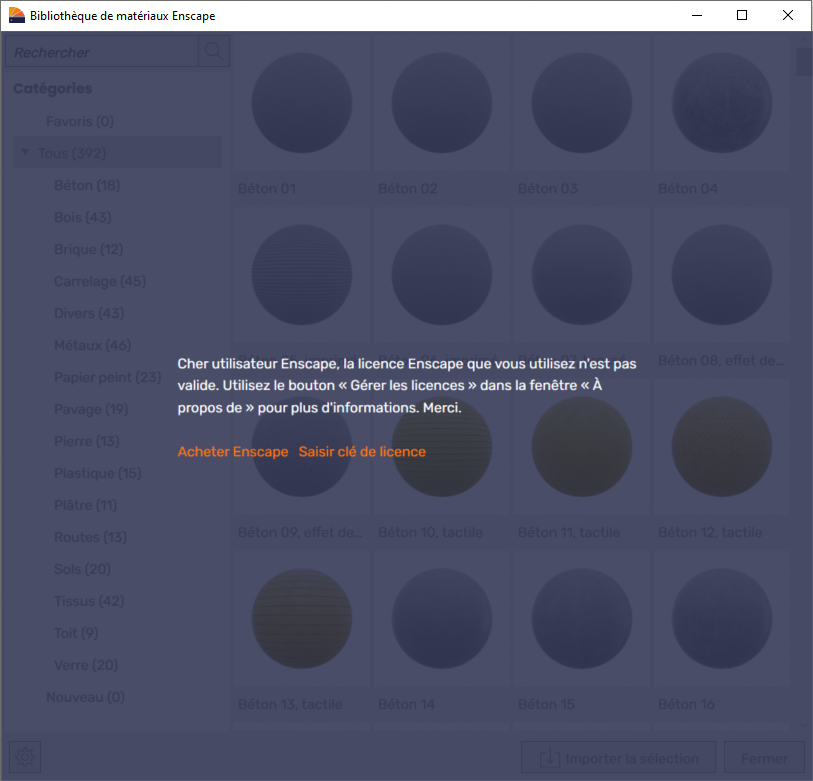Select the Béton 13, tactile material sphere
The image size is (813, 781).
302,619
